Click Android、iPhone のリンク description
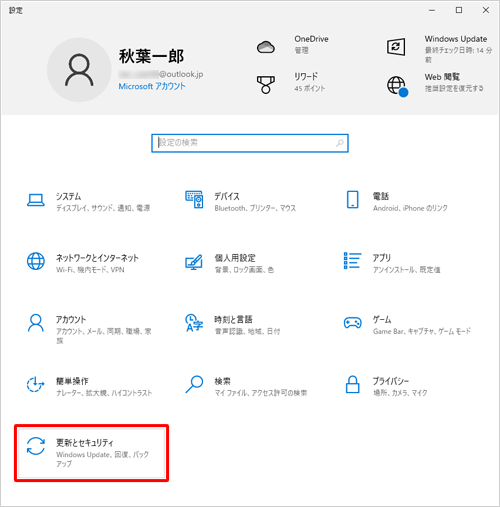This screenshot has width=500, height=507. click(x=410, y=208)
